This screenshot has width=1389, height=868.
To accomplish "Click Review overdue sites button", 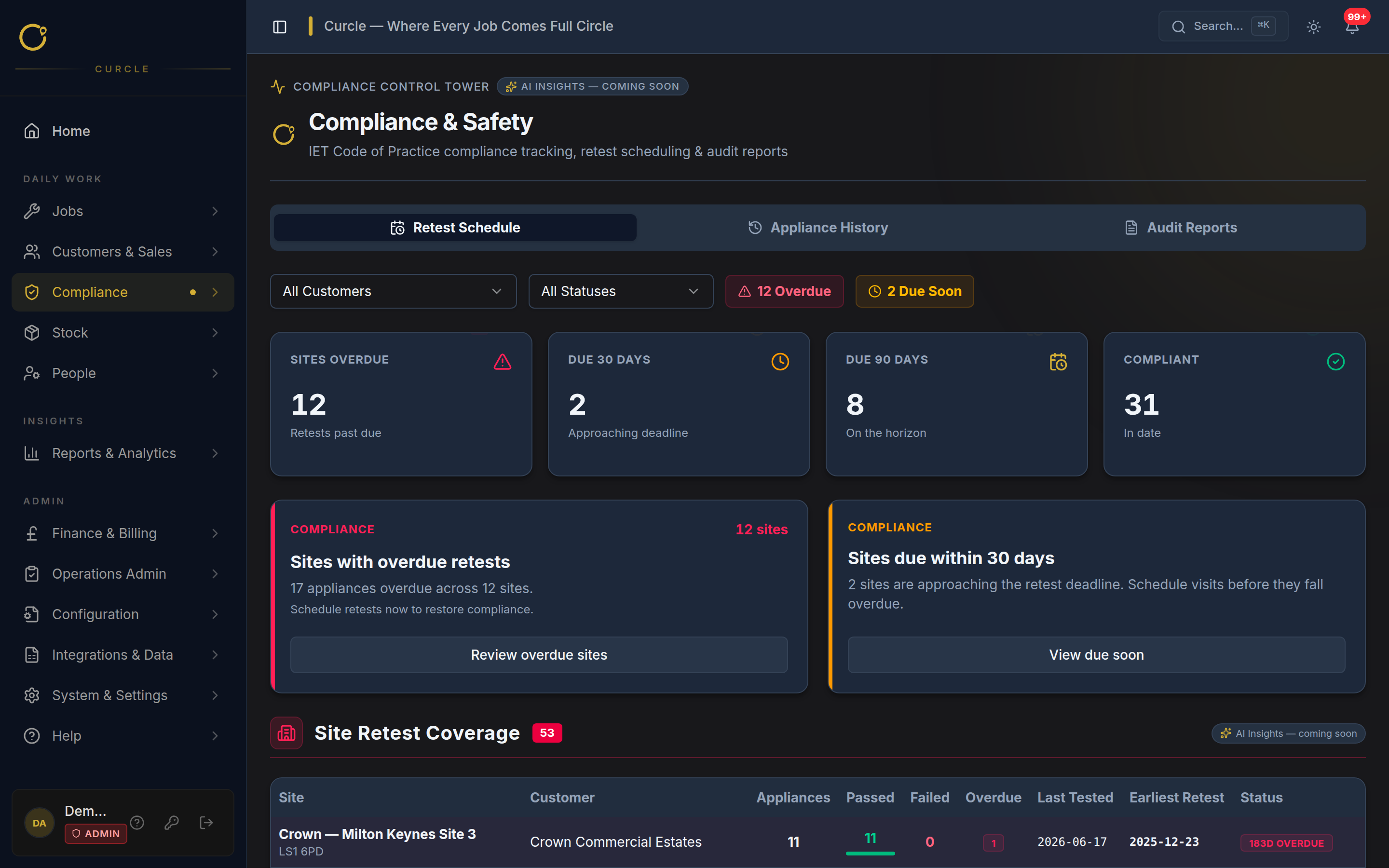I will click(x=539, y=654).
